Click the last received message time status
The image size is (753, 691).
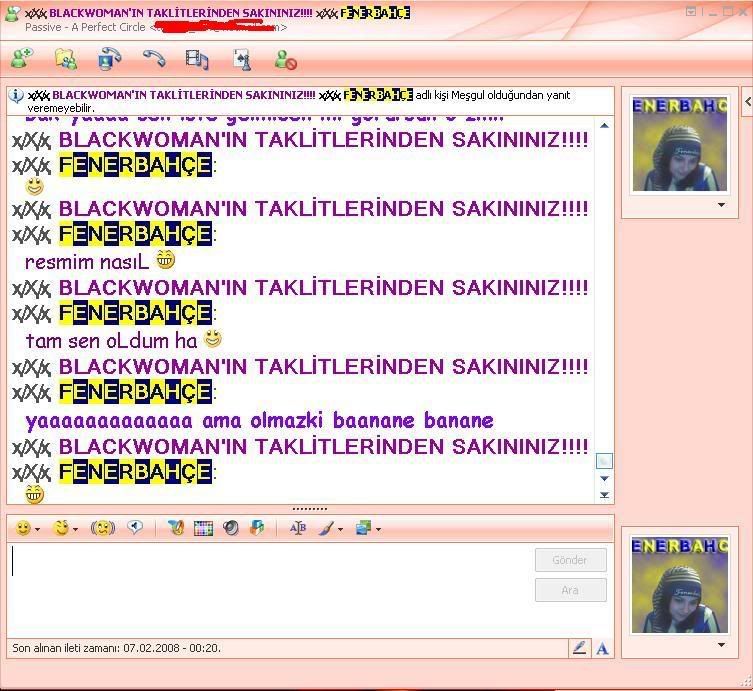coord(116,648)
